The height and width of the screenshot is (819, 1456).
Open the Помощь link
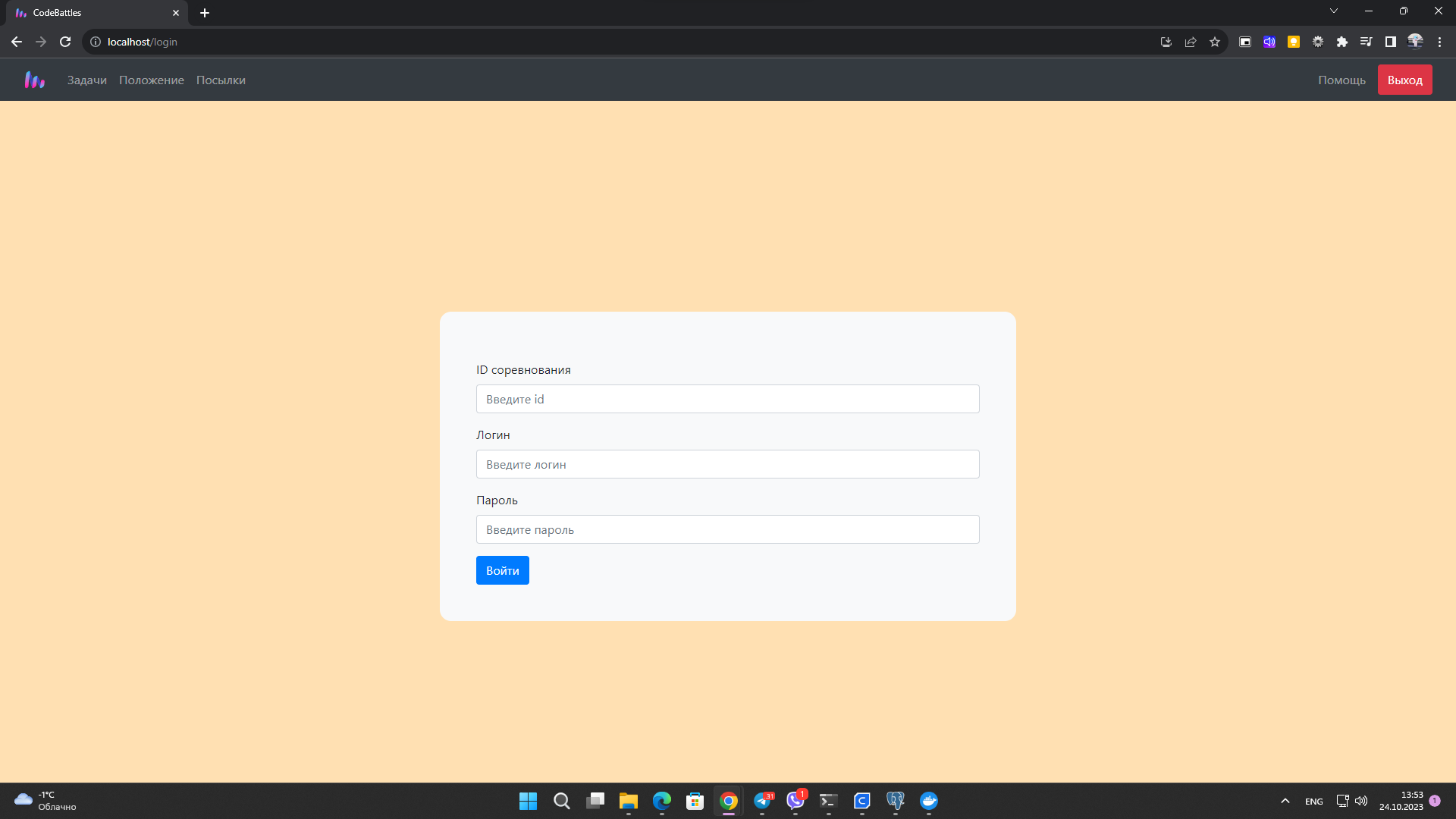pyautogui.click(x=1341, y=80)
